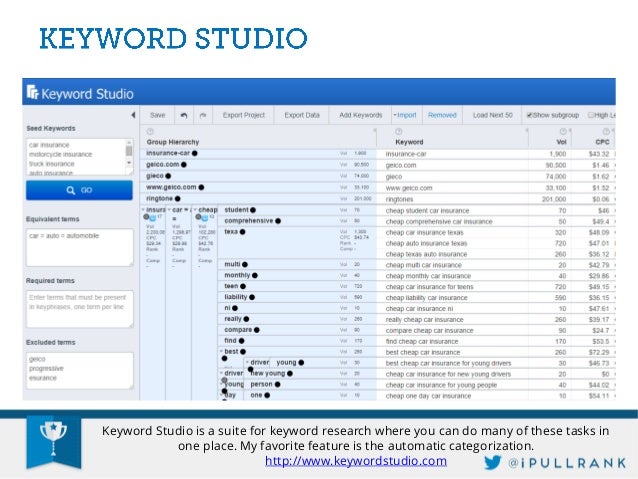
Task: Click the redo arrow in toolbar
Action: 203,116
